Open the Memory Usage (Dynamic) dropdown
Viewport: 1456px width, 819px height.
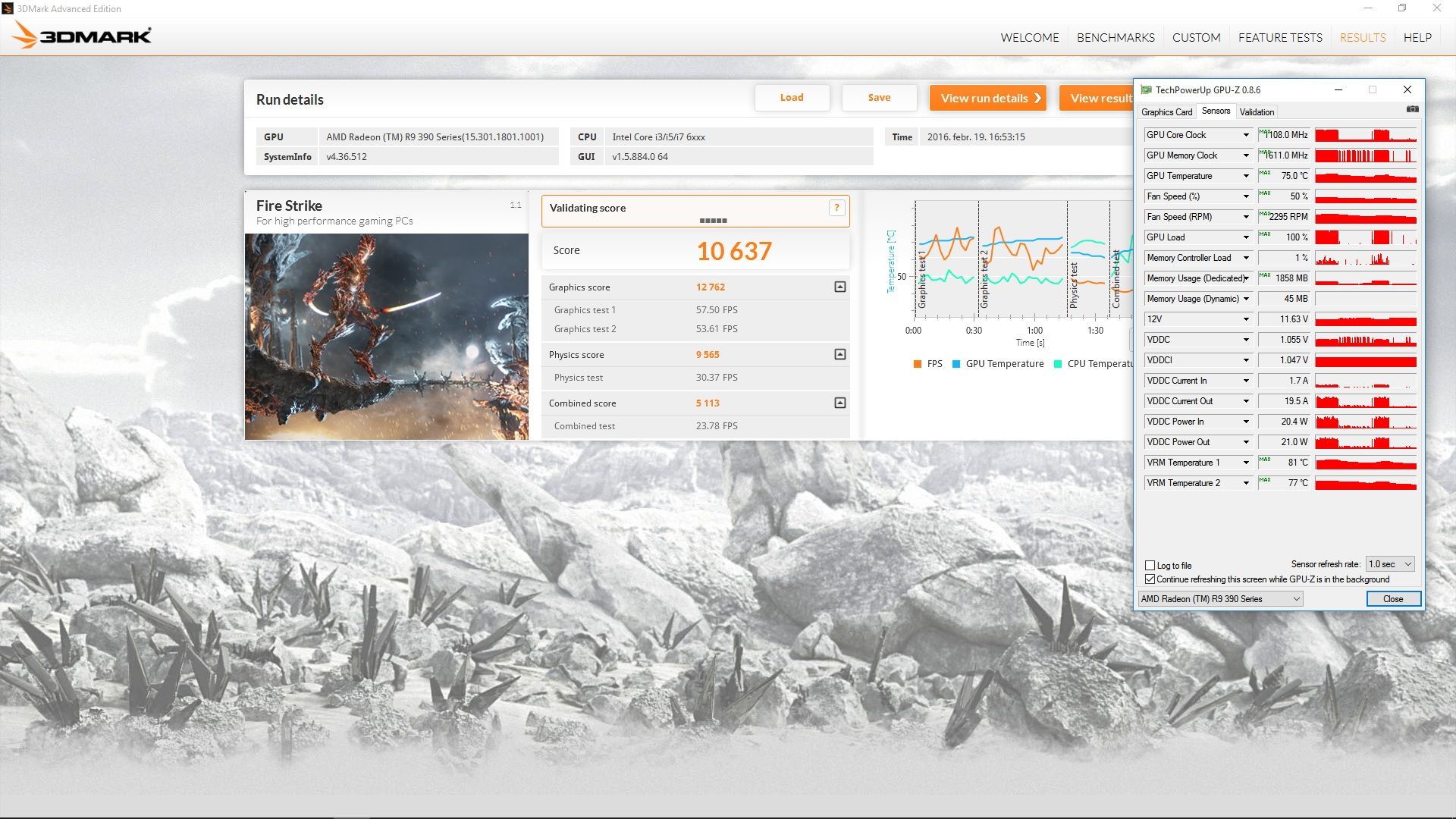point(1245,299)
